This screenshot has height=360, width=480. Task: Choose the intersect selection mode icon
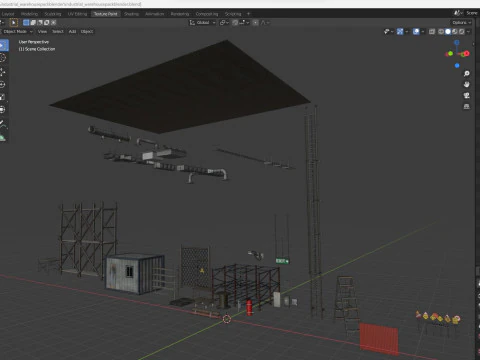[x=53, y=23]
